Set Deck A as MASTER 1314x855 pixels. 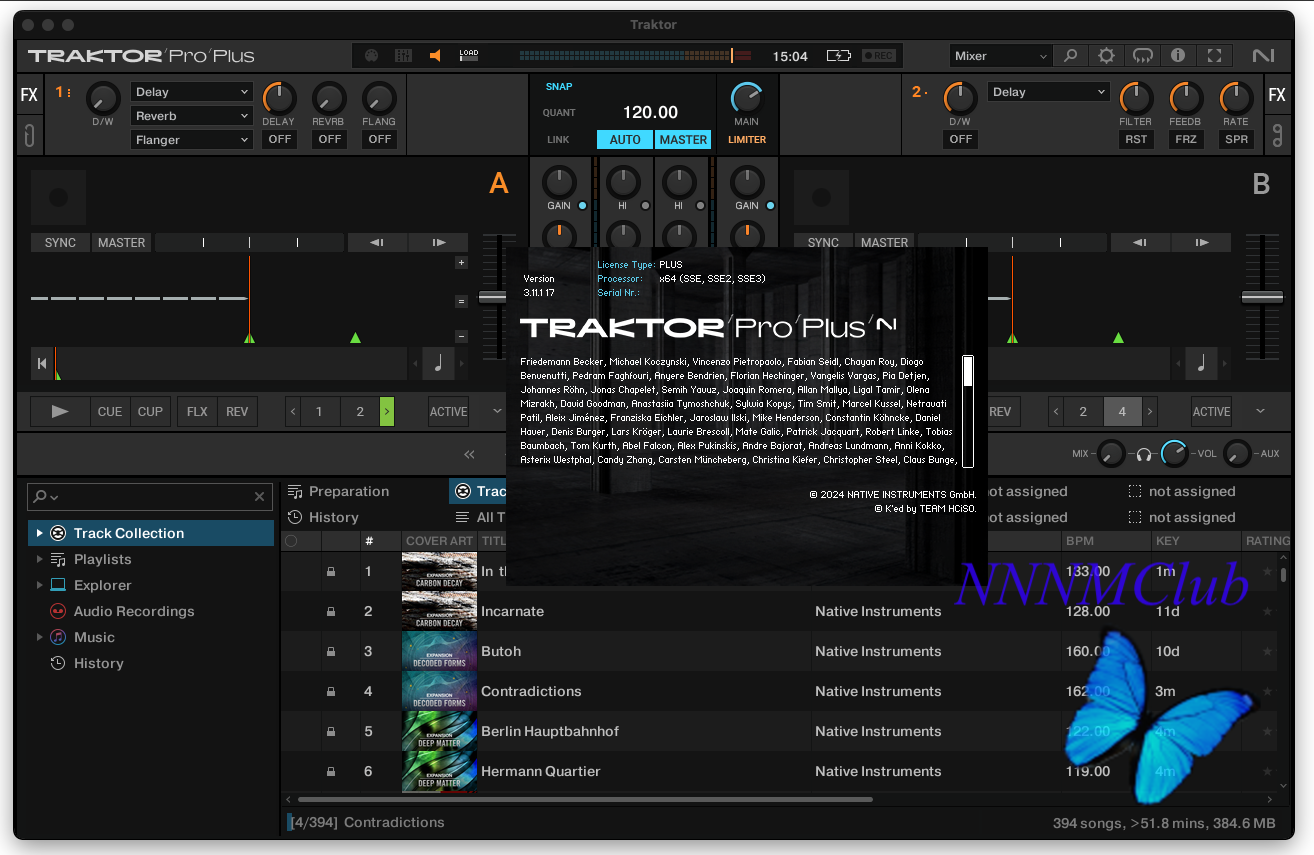(121, 242)
